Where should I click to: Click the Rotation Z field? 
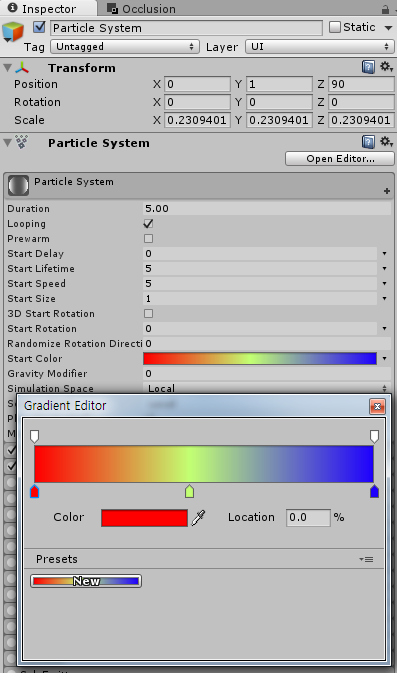tap(361, 102)
